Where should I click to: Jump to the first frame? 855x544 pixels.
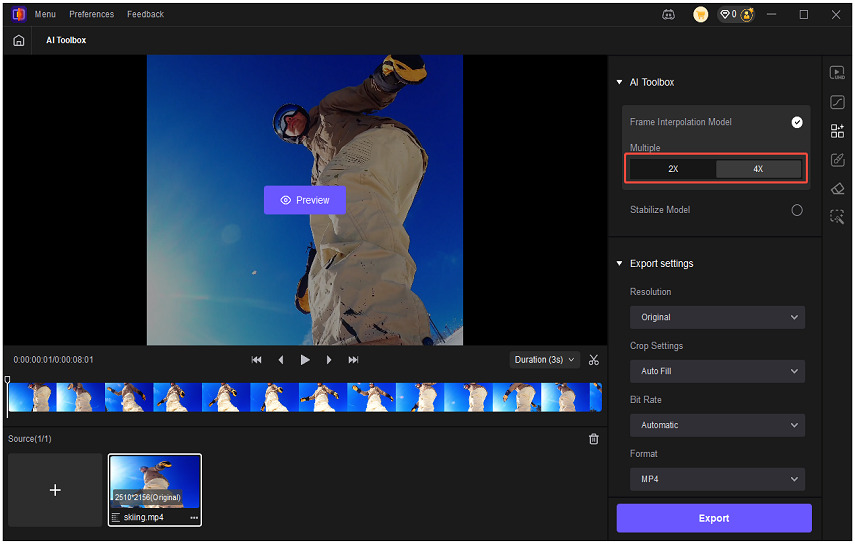(256, 360)
